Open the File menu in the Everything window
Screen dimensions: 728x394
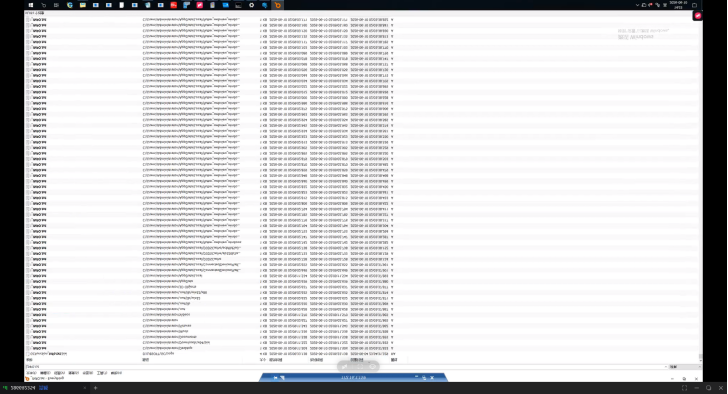point(31,373)
